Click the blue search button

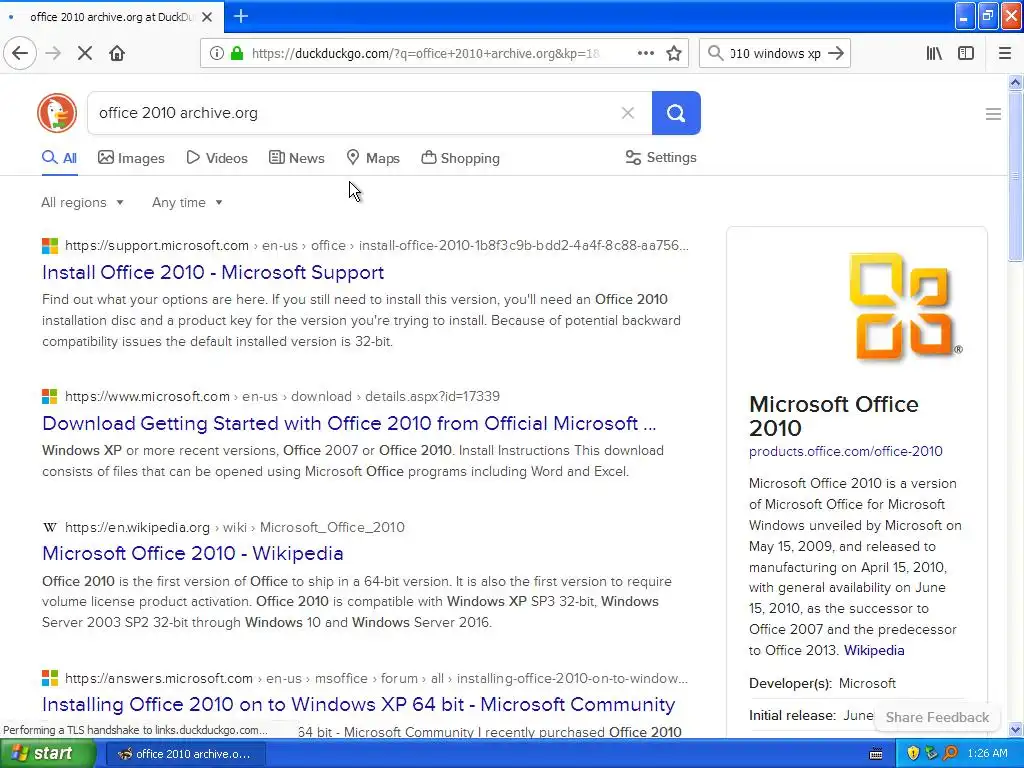pyautogui.click(x=676, y=113)
